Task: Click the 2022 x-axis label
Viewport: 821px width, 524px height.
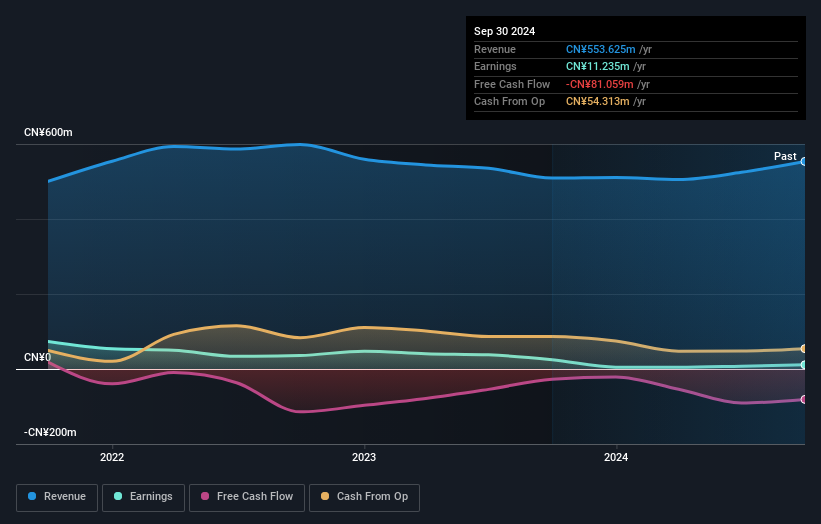Action: click(112, 458)
